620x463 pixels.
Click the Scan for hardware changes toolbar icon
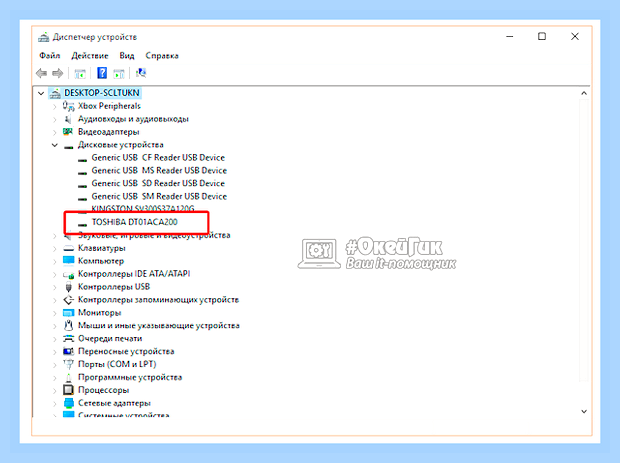tap(141, 73)
